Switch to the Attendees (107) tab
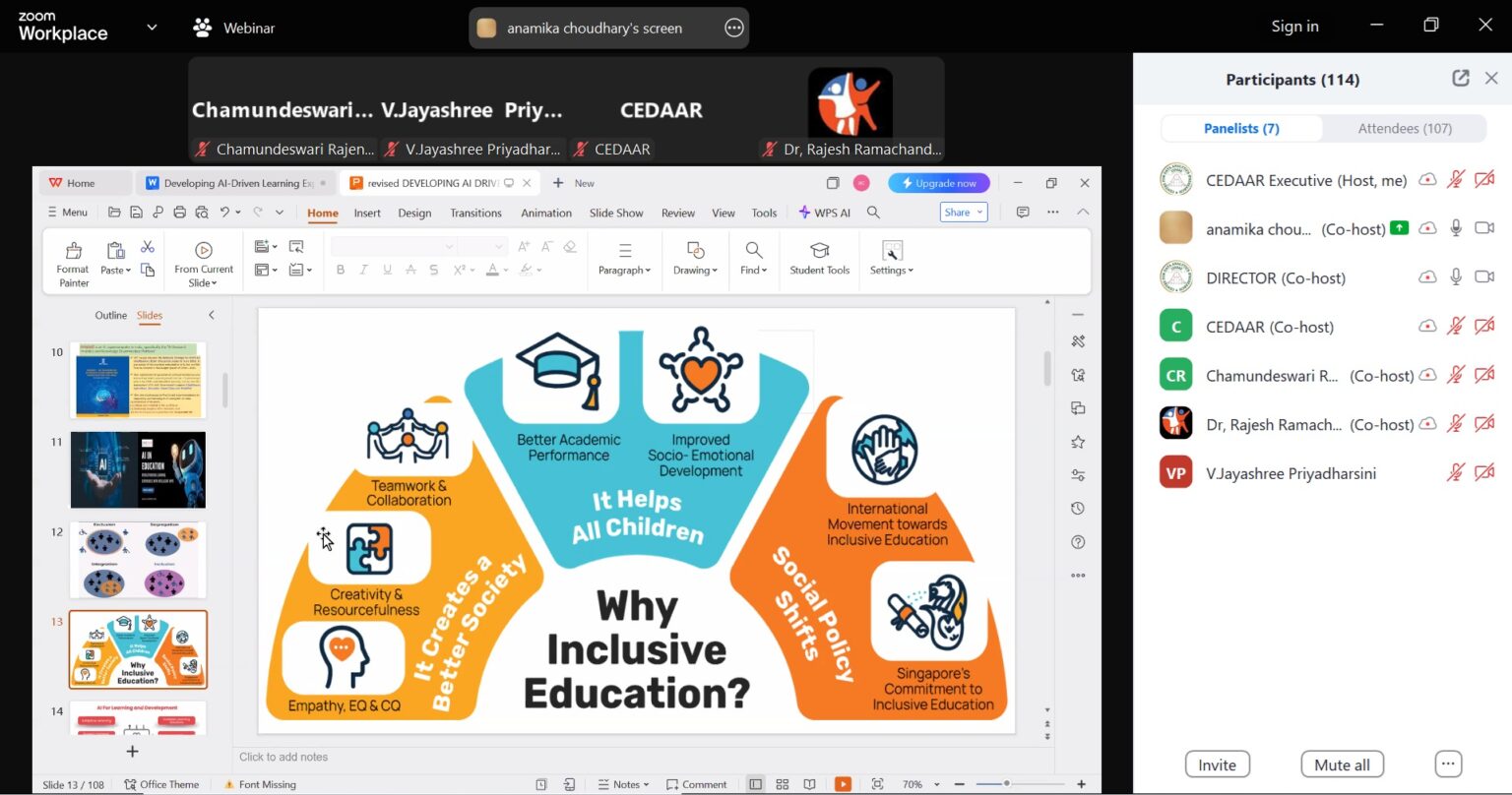The image size is (1512, 795). [1404, 128]
